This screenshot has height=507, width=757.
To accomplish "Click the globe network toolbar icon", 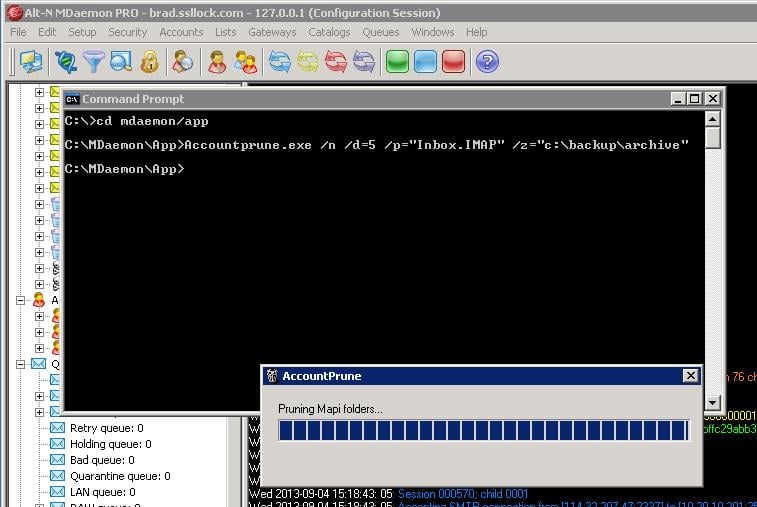I will (x=66, y=62).
